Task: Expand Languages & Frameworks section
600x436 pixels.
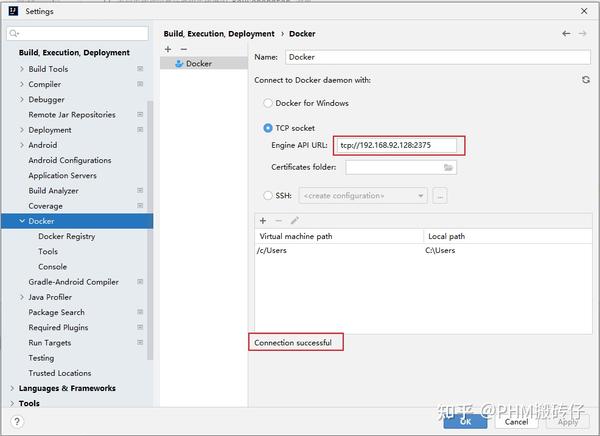Action: tap(12, 388)
